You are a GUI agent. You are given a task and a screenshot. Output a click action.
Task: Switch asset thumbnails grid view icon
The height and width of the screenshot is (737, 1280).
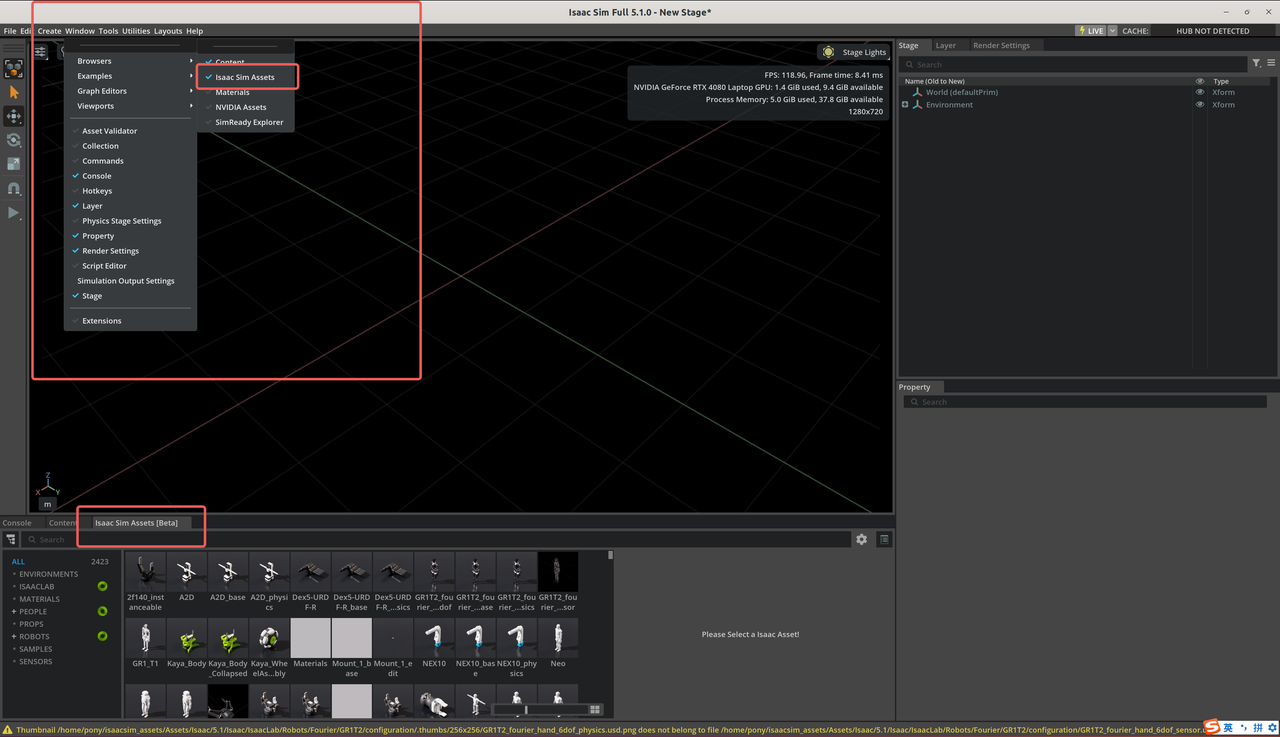(x=595, y=709)
